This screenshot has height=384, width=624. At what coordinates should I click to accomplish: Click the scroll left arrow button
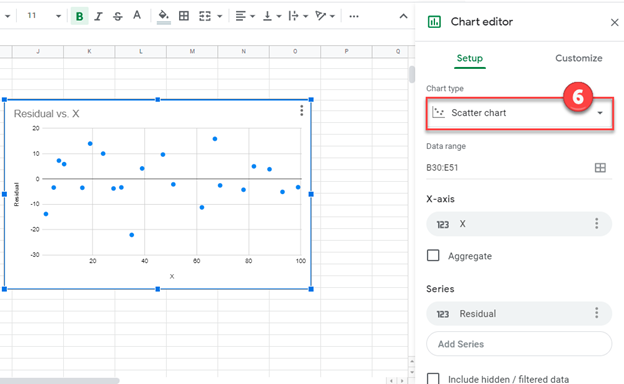click(x=392, y=381)
